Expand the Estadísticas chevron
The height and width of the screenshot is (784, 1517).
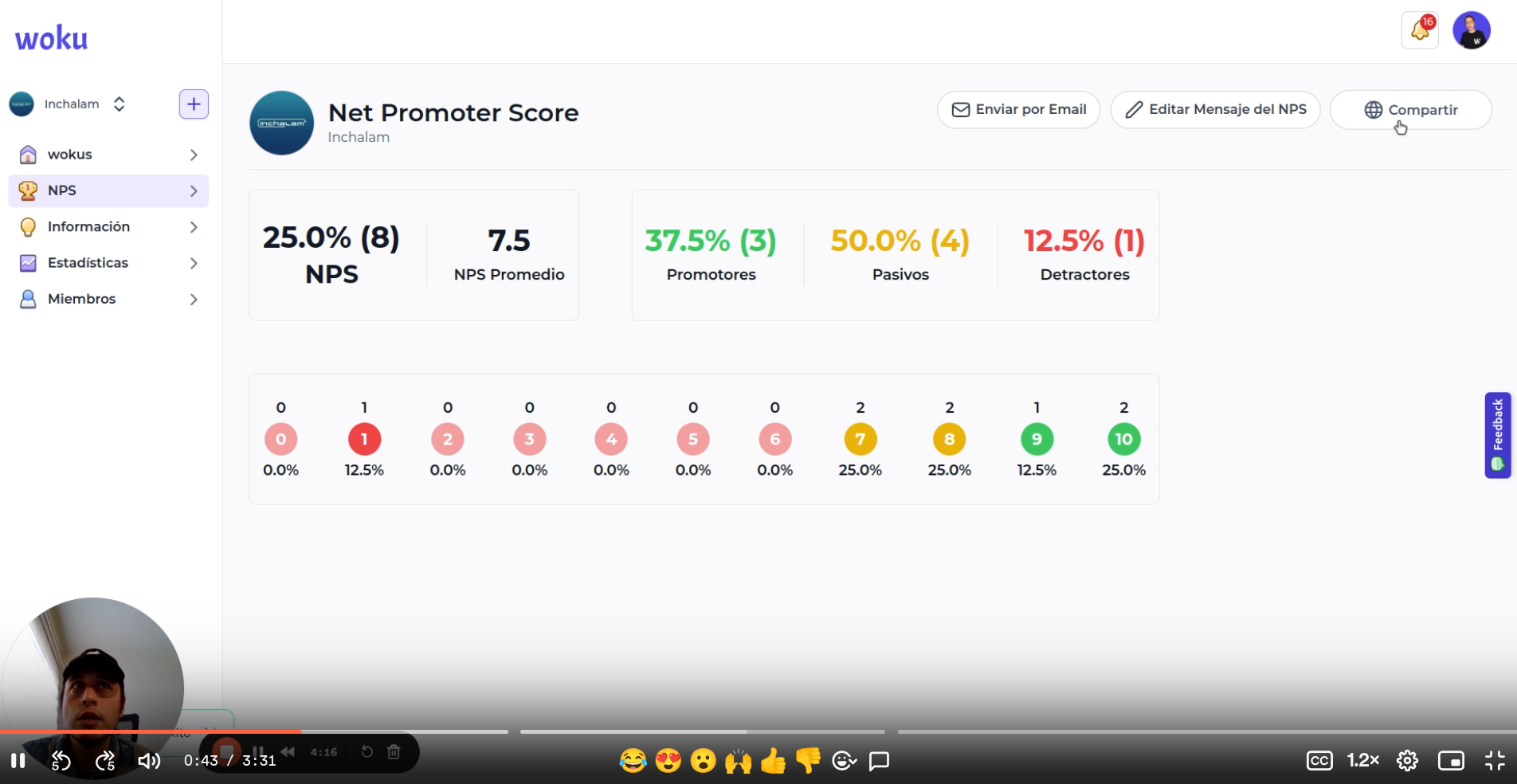tap(194, 263)
